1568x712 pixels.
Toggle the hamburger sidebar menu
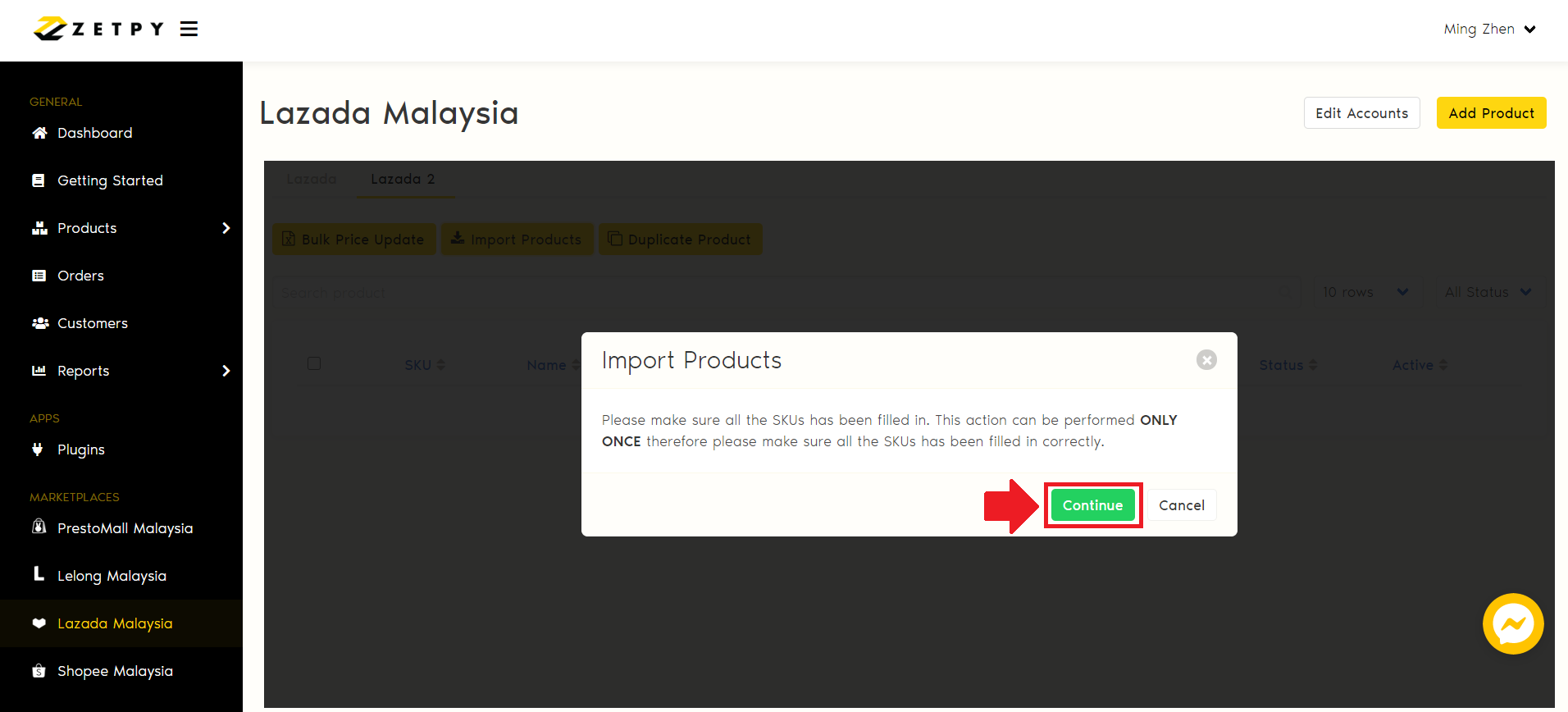click(x=189, y=30)
